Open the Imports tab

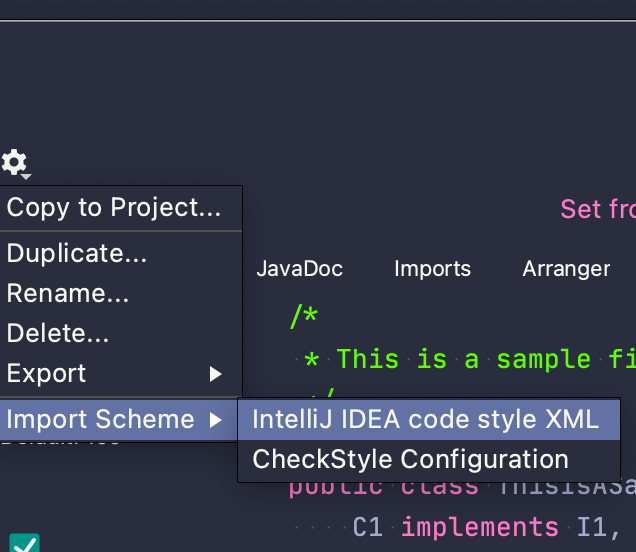click(x=432, y=269)
